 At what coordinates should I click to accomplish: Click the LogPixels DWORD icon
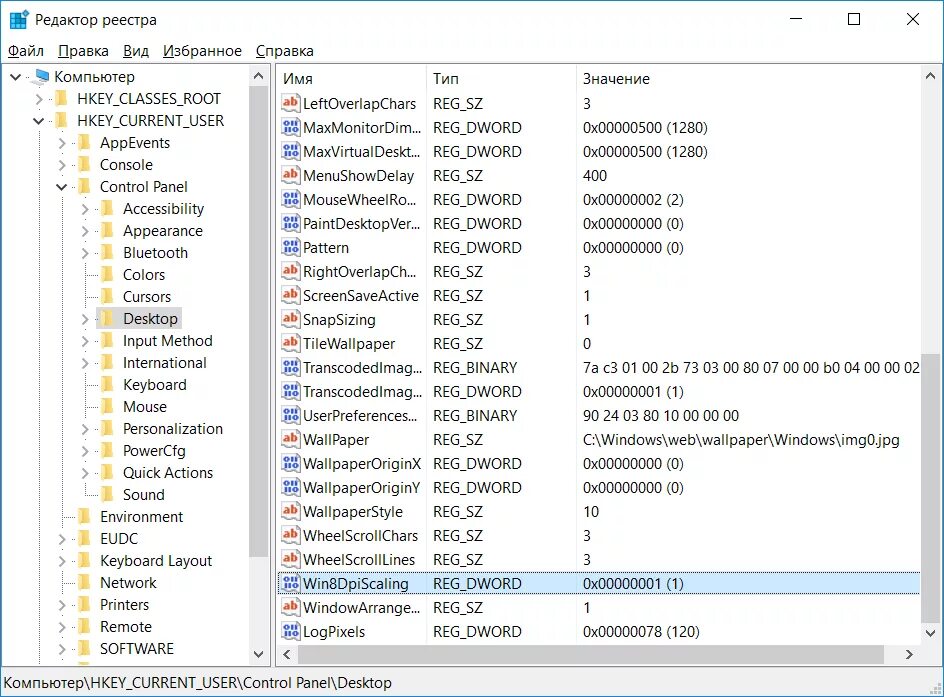pos(291,631)
